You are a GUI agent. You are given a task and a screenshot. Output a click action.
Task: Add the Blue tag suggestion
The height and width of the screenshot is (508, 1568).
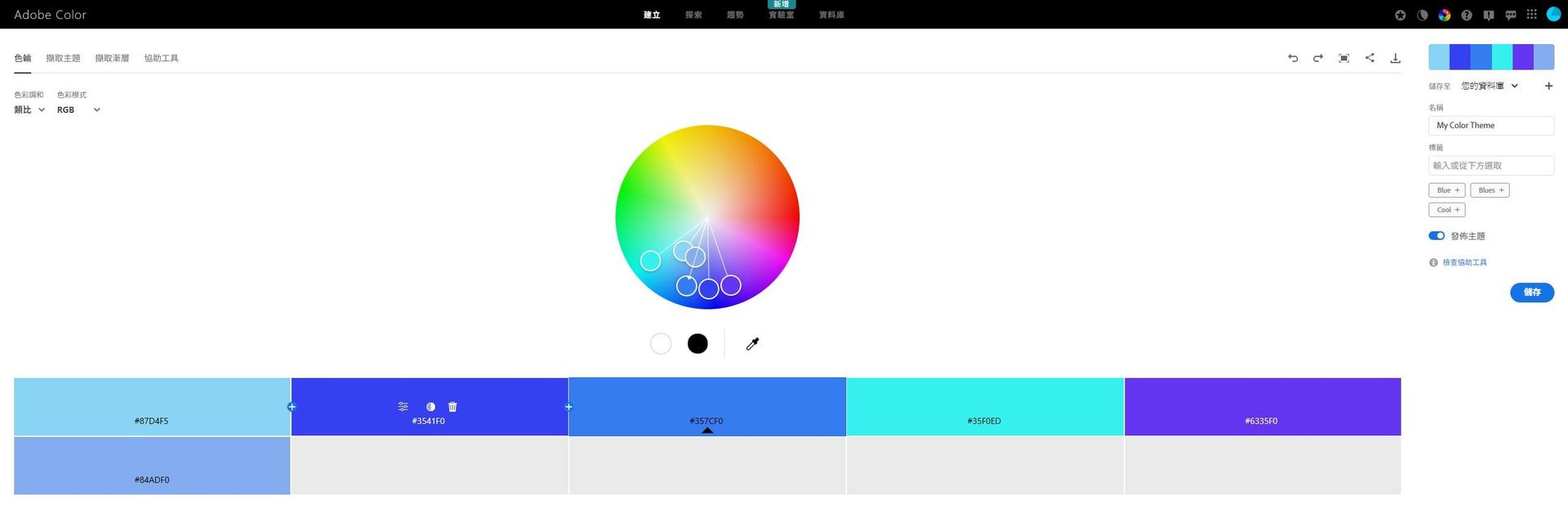click(1446, 190)
